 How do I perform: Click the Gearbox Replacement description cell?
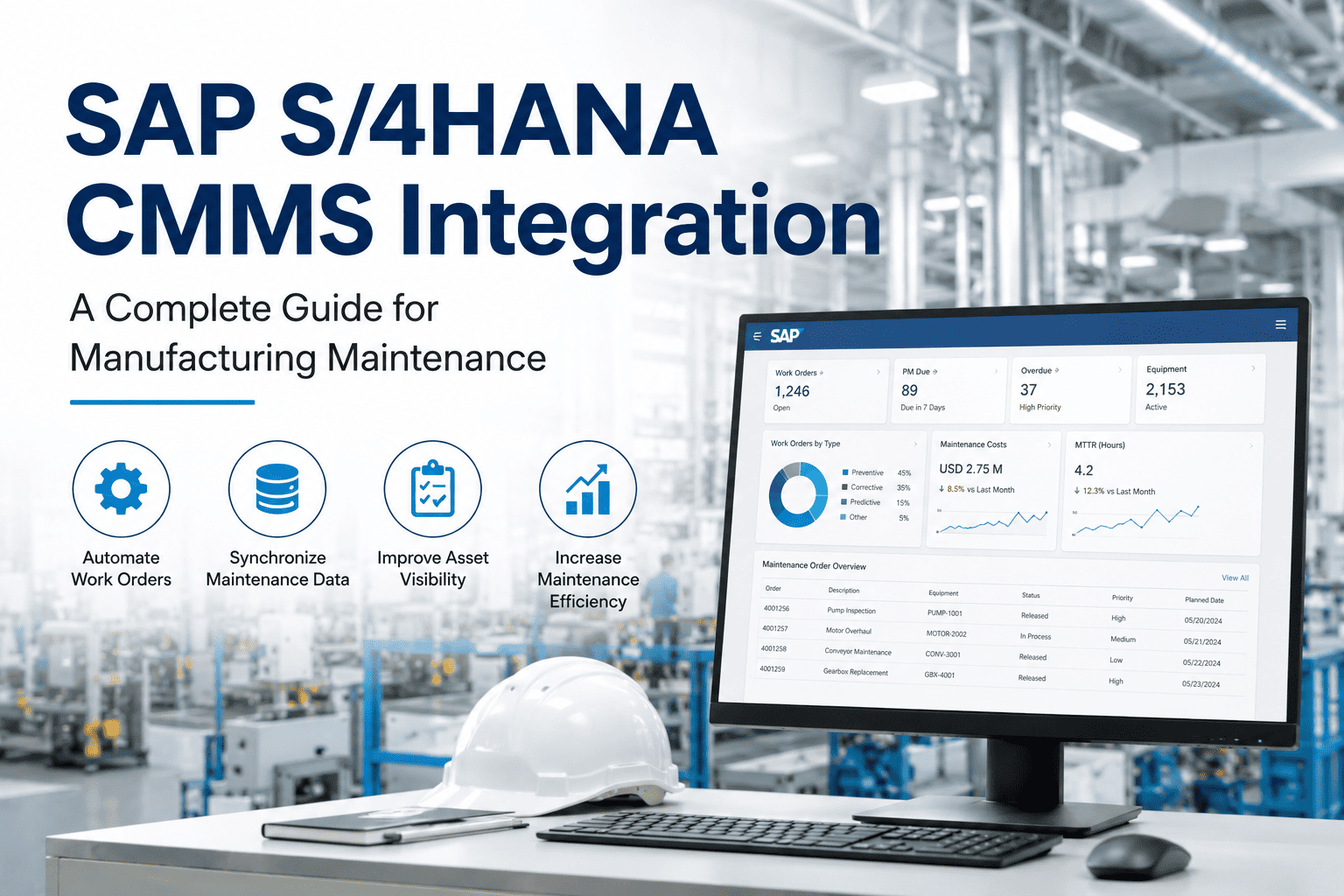coord(855,672)
